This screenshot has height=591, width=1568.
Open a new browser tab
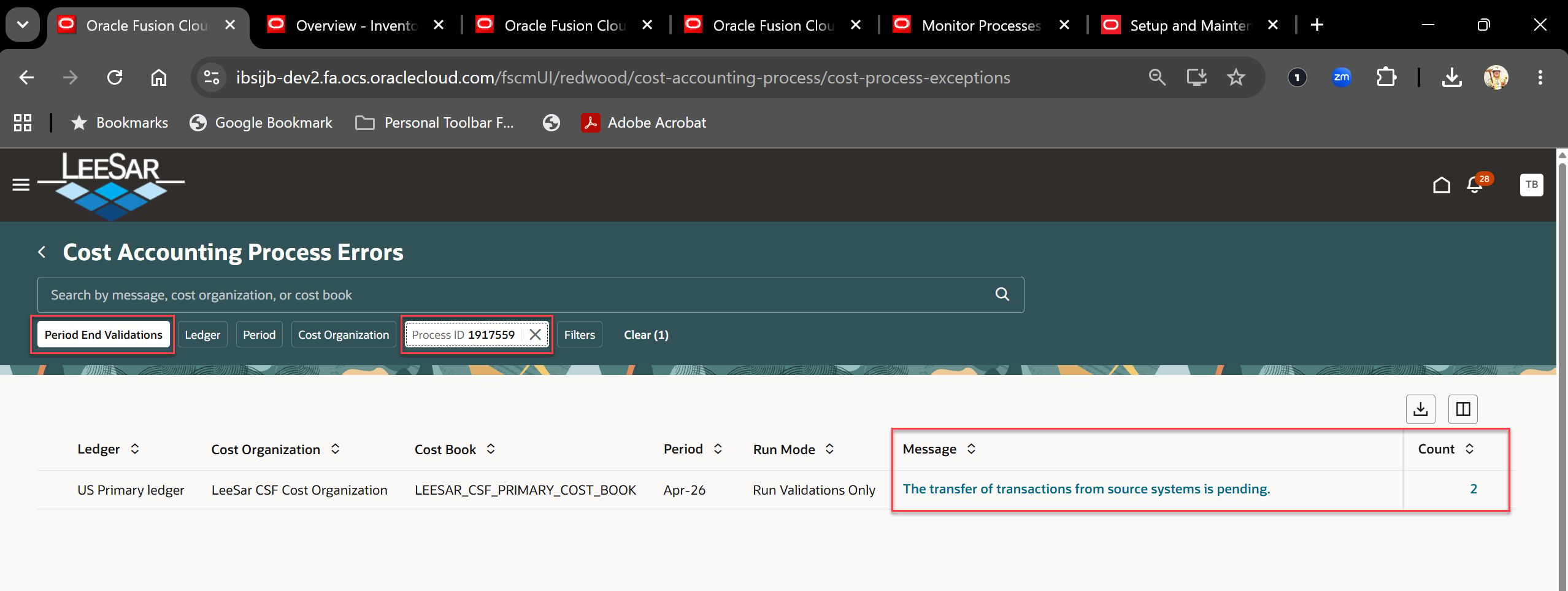pos(1316,25)
